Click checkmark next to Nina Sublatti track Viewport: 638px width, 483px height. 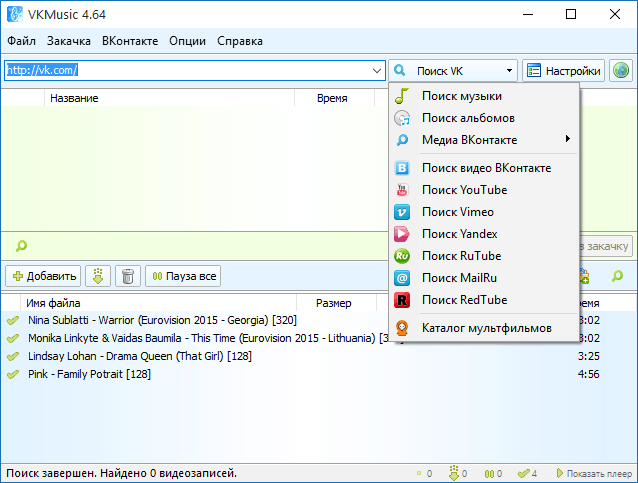13,320
